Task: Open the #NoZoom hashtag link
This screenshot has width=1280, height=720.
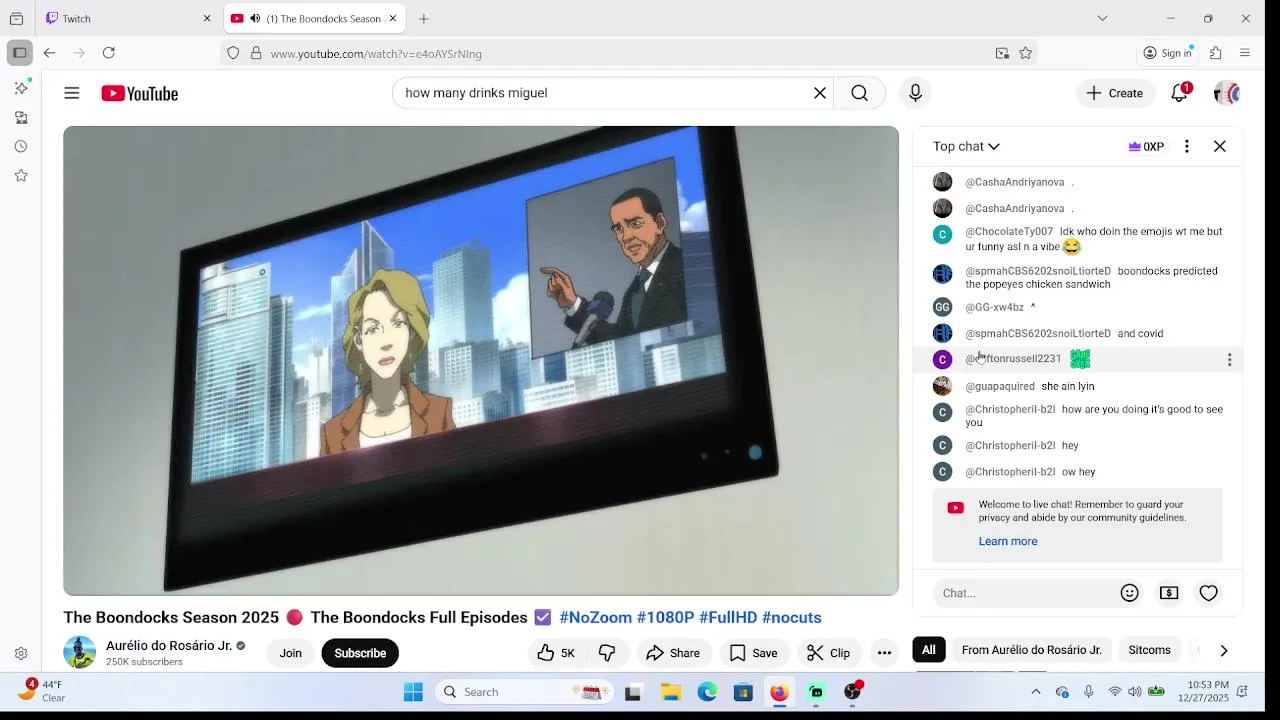Action: click(596, 618)
